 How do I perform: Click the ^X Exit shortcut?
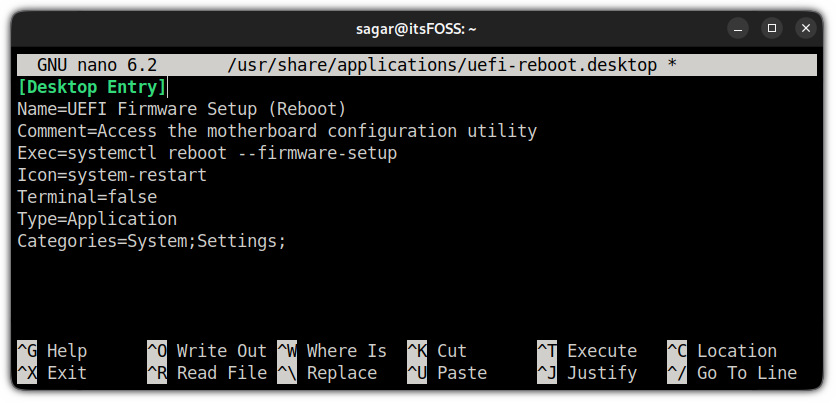[x=52, y=373]
